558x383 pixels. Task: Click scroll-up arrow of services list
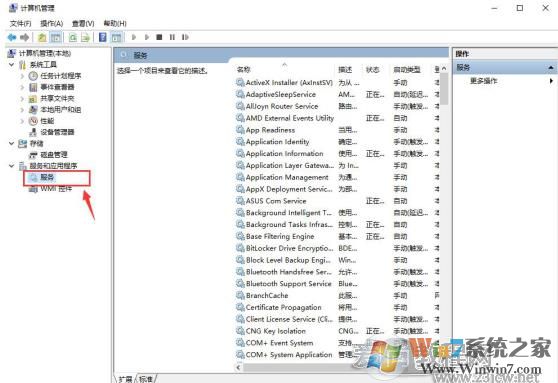point(444,68)
